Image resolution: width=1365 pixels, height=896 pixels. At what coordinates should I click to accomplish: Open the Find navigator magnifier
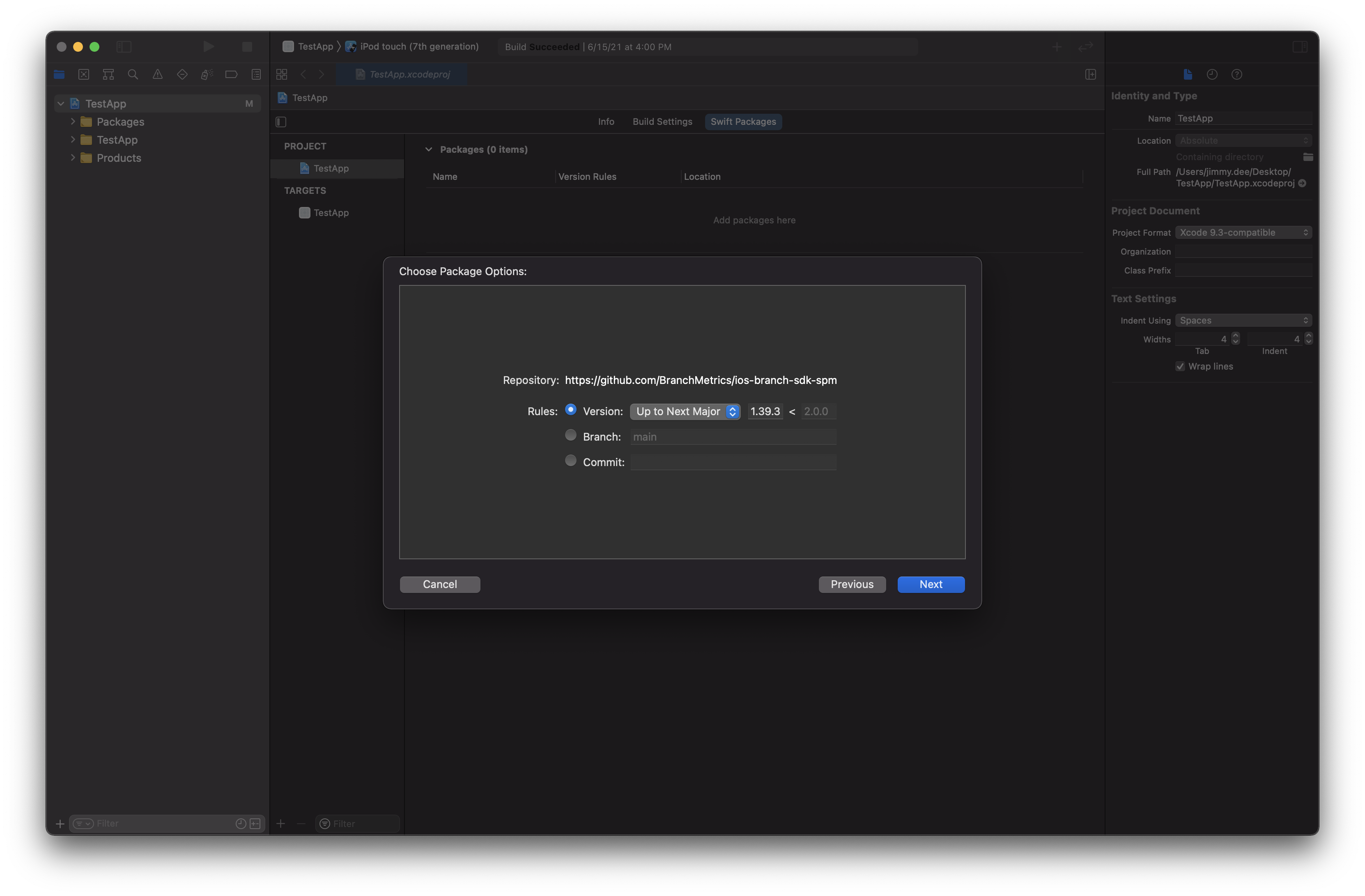tap(133, 75)
